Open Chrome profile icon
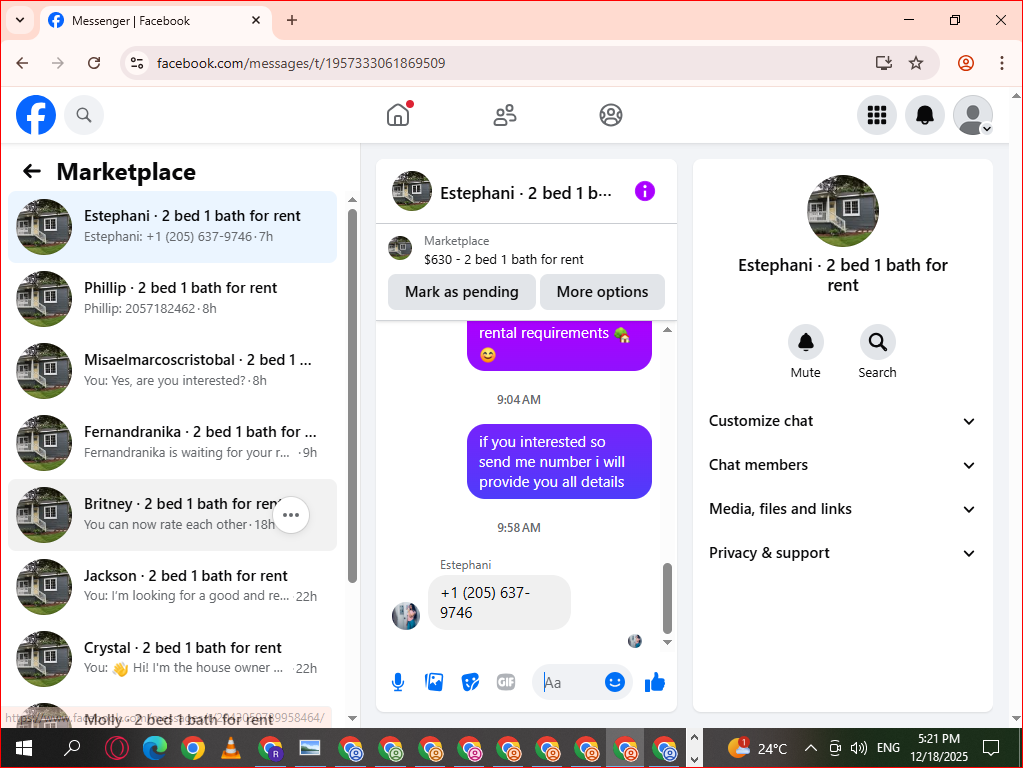The width and height of the screenshot is (1023, 768). tap(966, 63)
